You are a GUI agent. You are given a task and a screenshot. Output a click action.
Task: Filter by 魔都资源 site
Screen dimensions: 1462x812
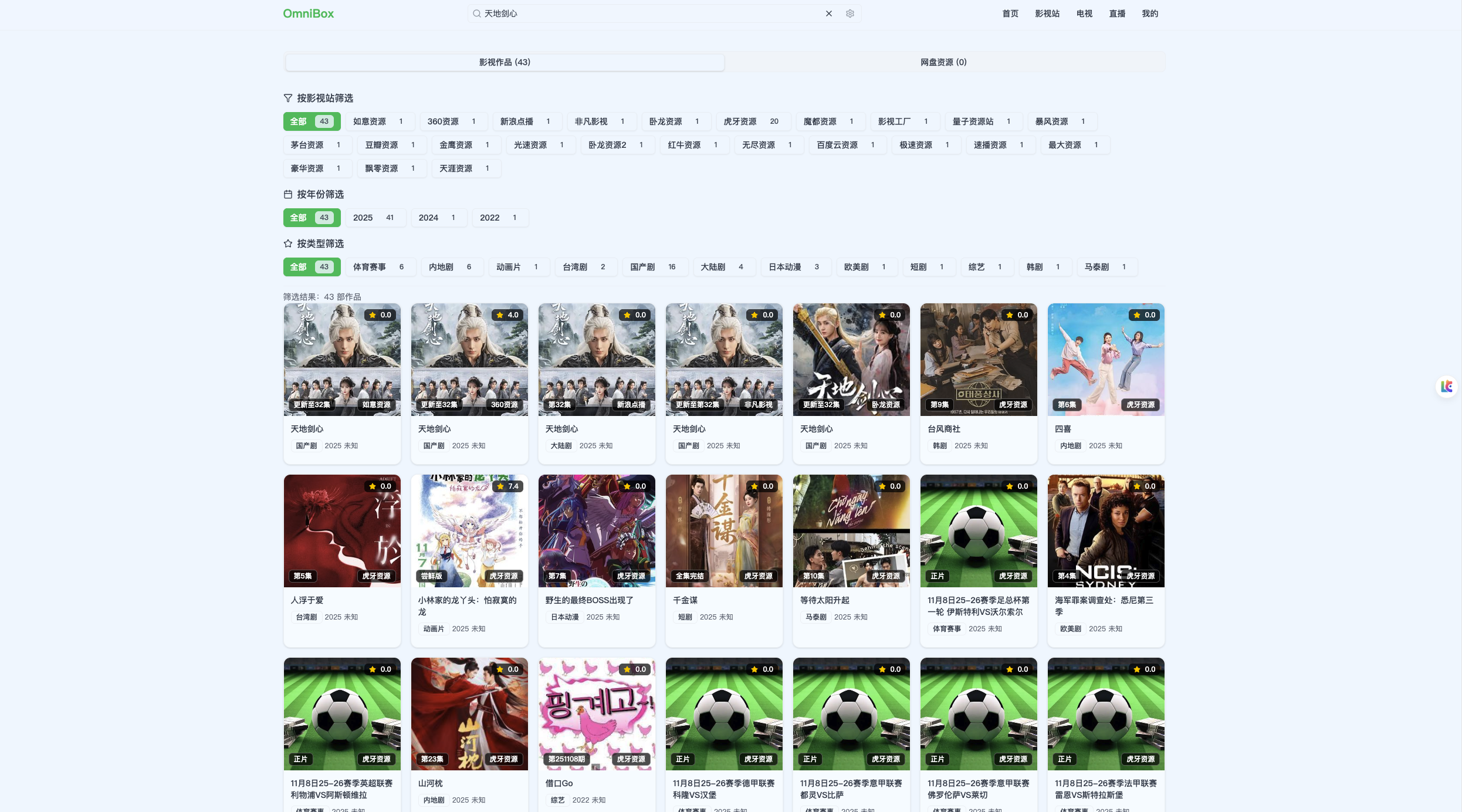pyautogui.click(x=830, y=121)
